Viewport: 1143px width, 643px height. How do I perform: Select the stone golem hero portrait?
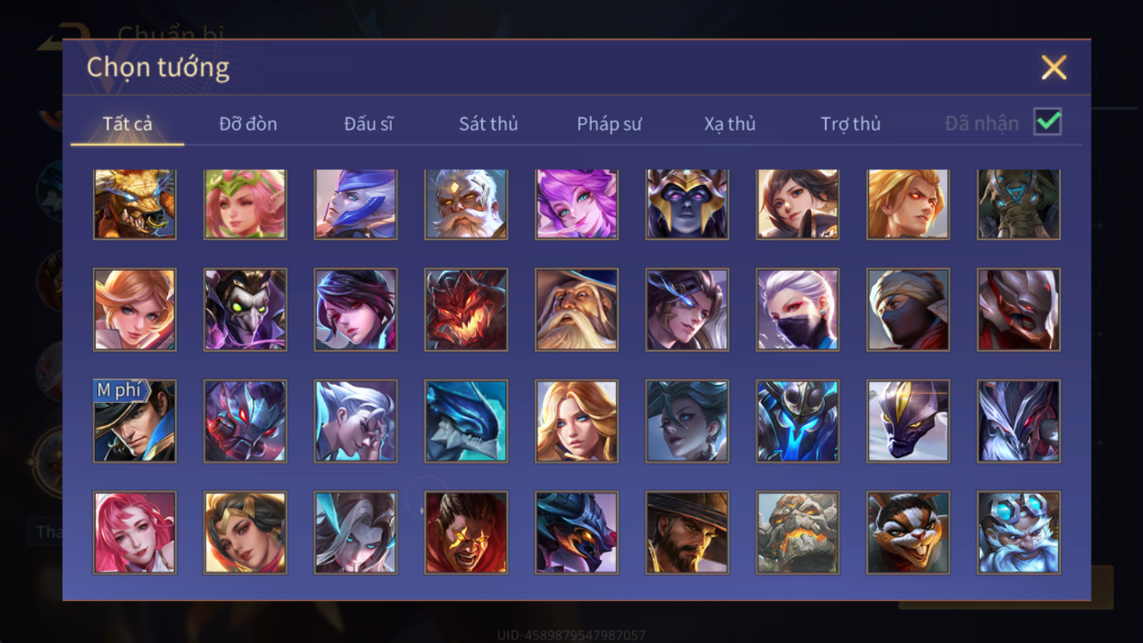pos(797,532)
